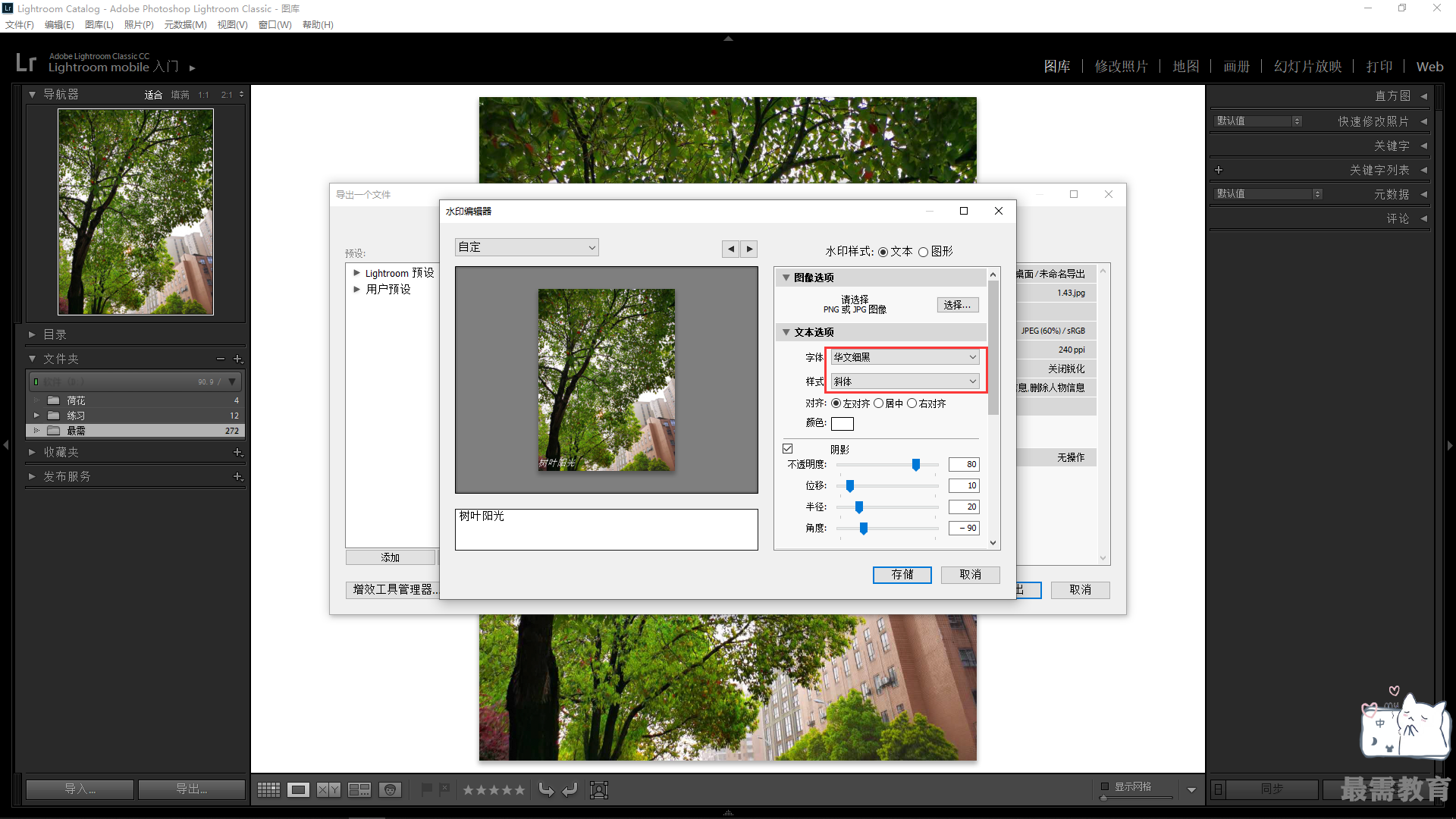Rotate photo clockwise in toolbar

[570, 790]
